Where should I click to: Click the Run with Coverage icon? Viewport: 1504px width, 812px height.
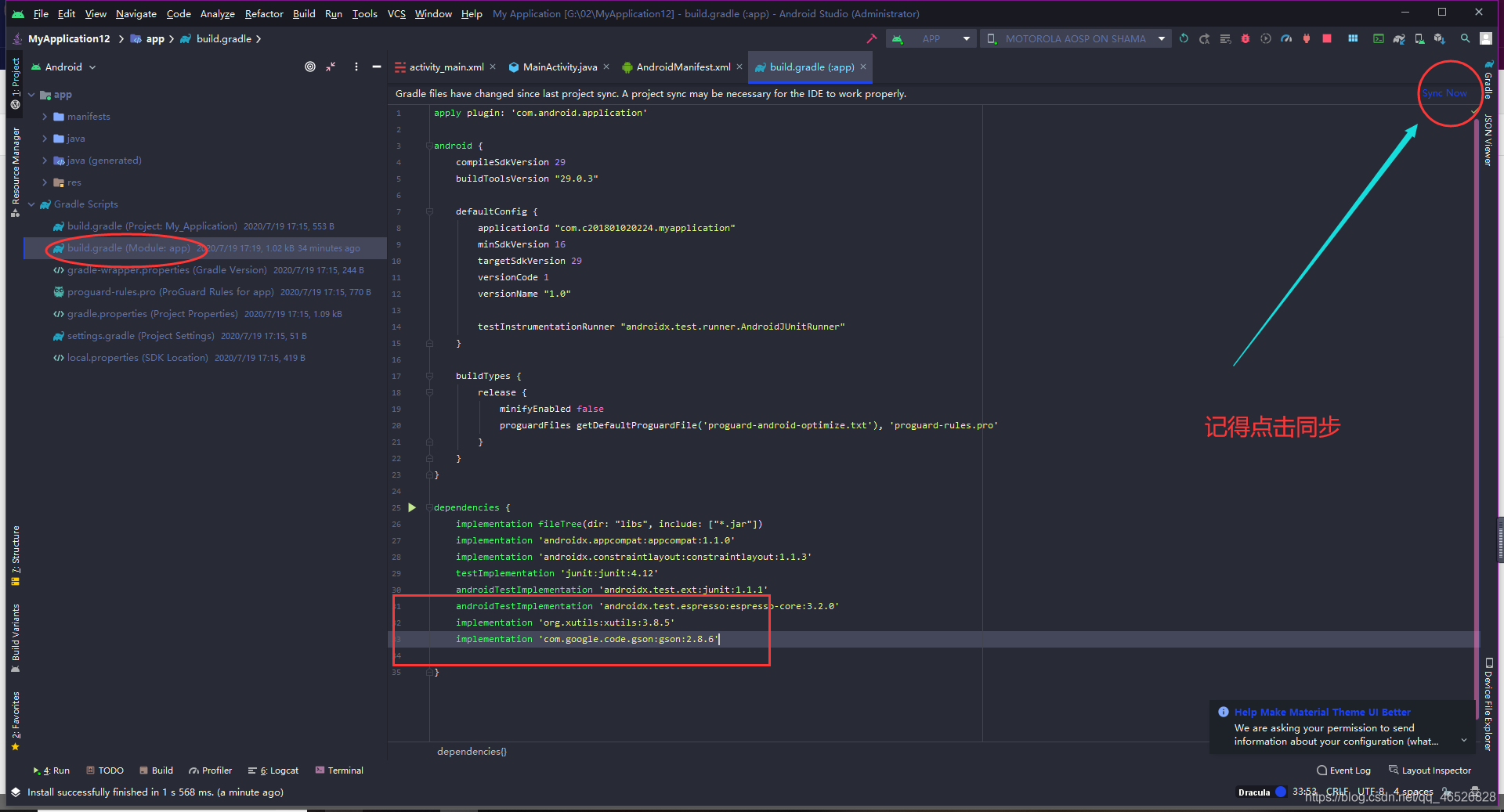point(1266,38)
